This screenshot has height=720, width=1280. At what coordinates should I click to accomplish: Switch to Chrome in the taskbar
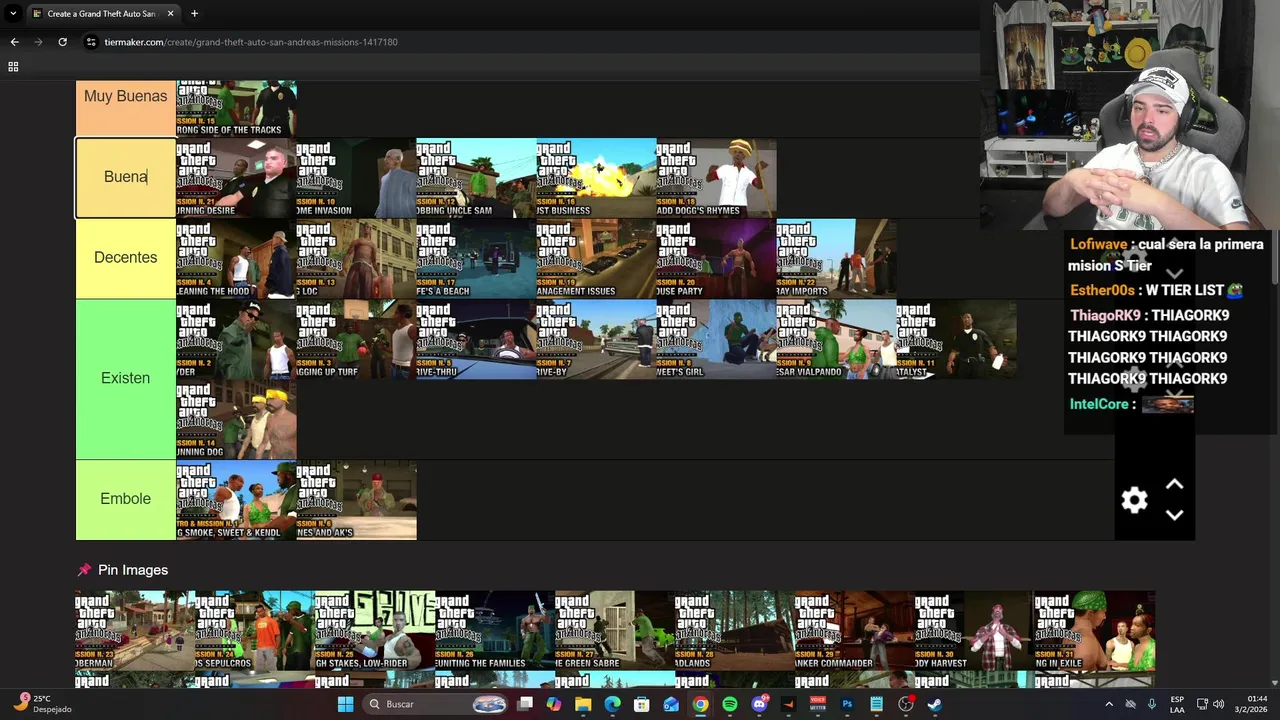700,704
